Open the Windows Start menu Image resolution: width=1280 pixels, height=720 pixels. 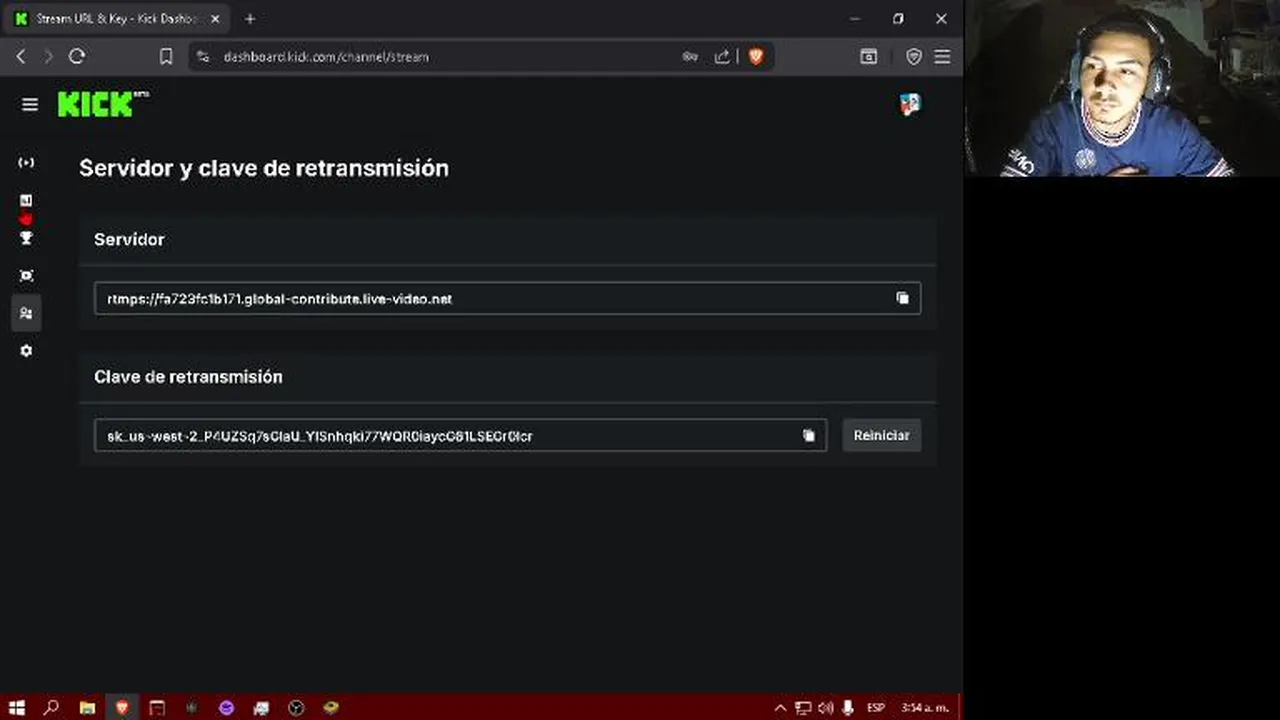coord(17,708)
